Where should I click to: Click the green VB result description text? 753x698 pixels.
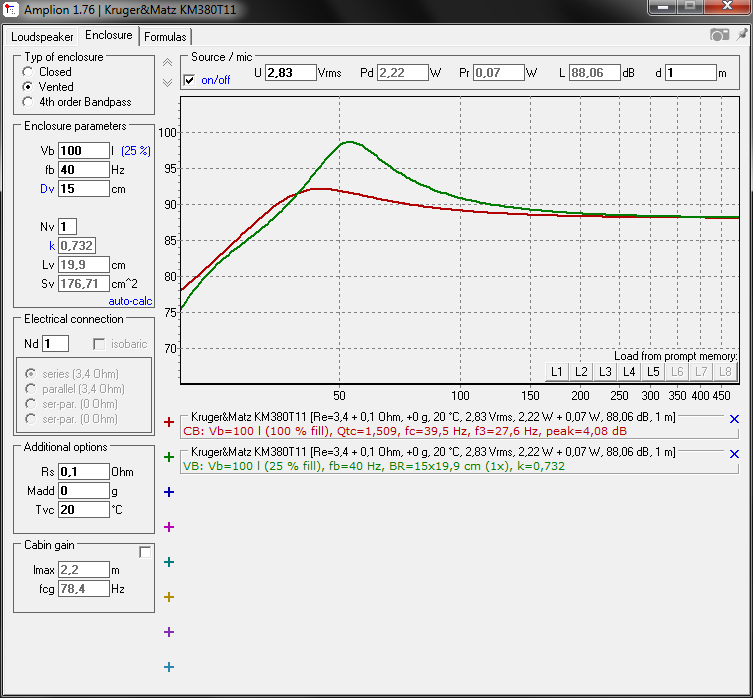[x=374, y=466]
